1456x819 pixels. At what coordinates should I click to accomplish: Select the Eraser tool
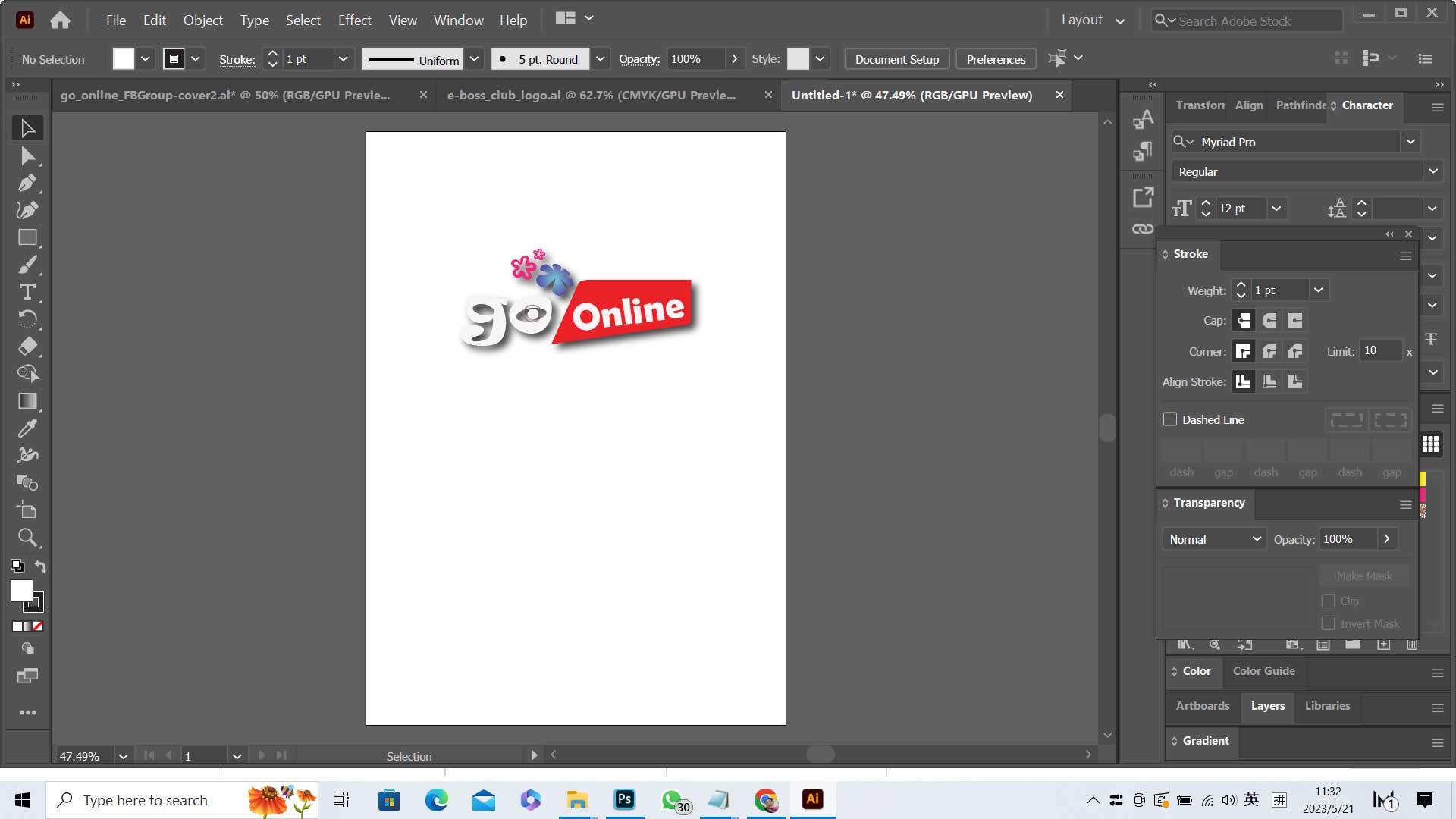[27, 347]
